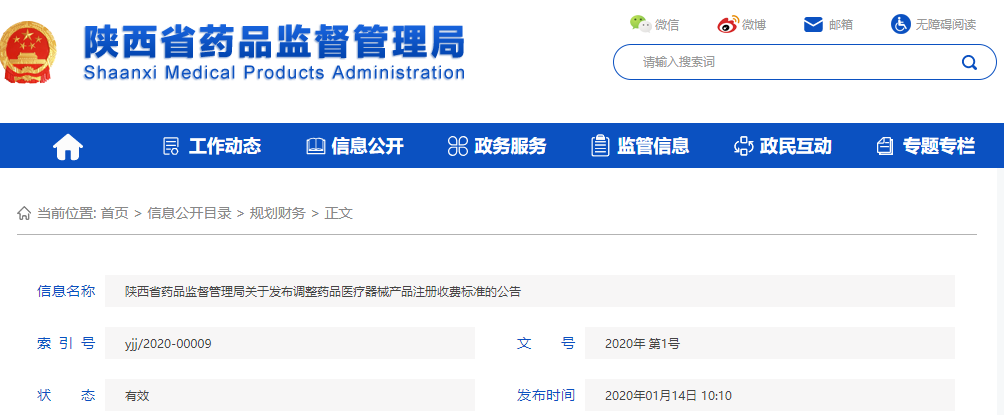Click the announcement title text
The width and height of the screenshot is (1004, 415).
[x=322, y=292]
